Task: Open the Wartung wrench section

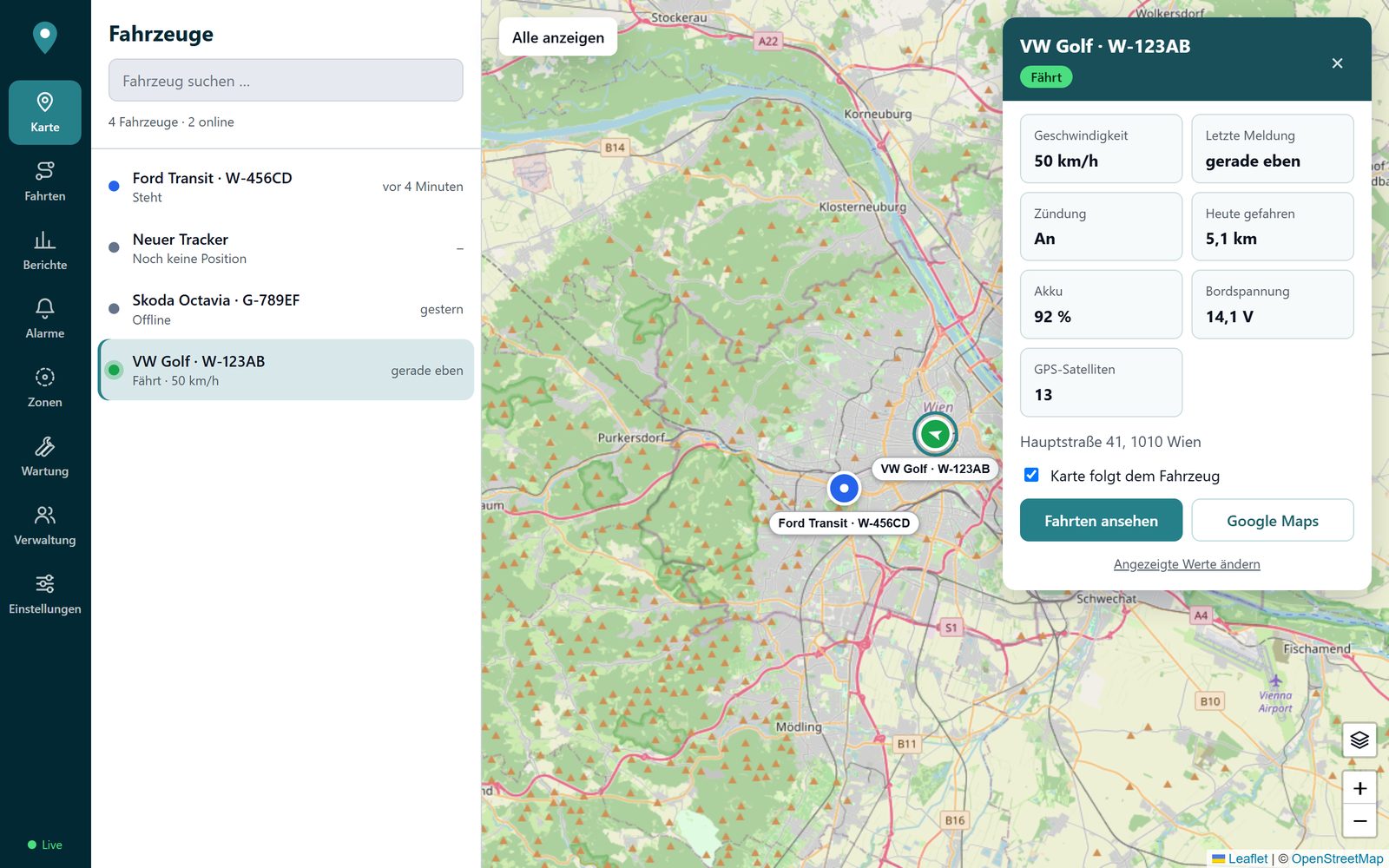Action: tap(45, 457)
